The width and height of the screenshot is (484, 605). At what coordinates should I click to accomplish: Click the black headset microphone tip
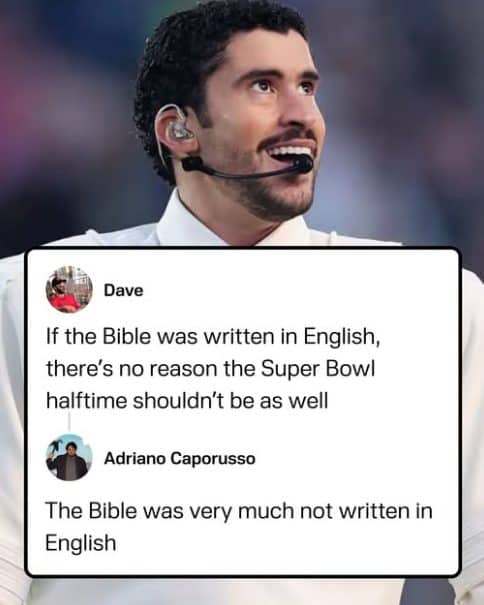(x=303, y=164)
